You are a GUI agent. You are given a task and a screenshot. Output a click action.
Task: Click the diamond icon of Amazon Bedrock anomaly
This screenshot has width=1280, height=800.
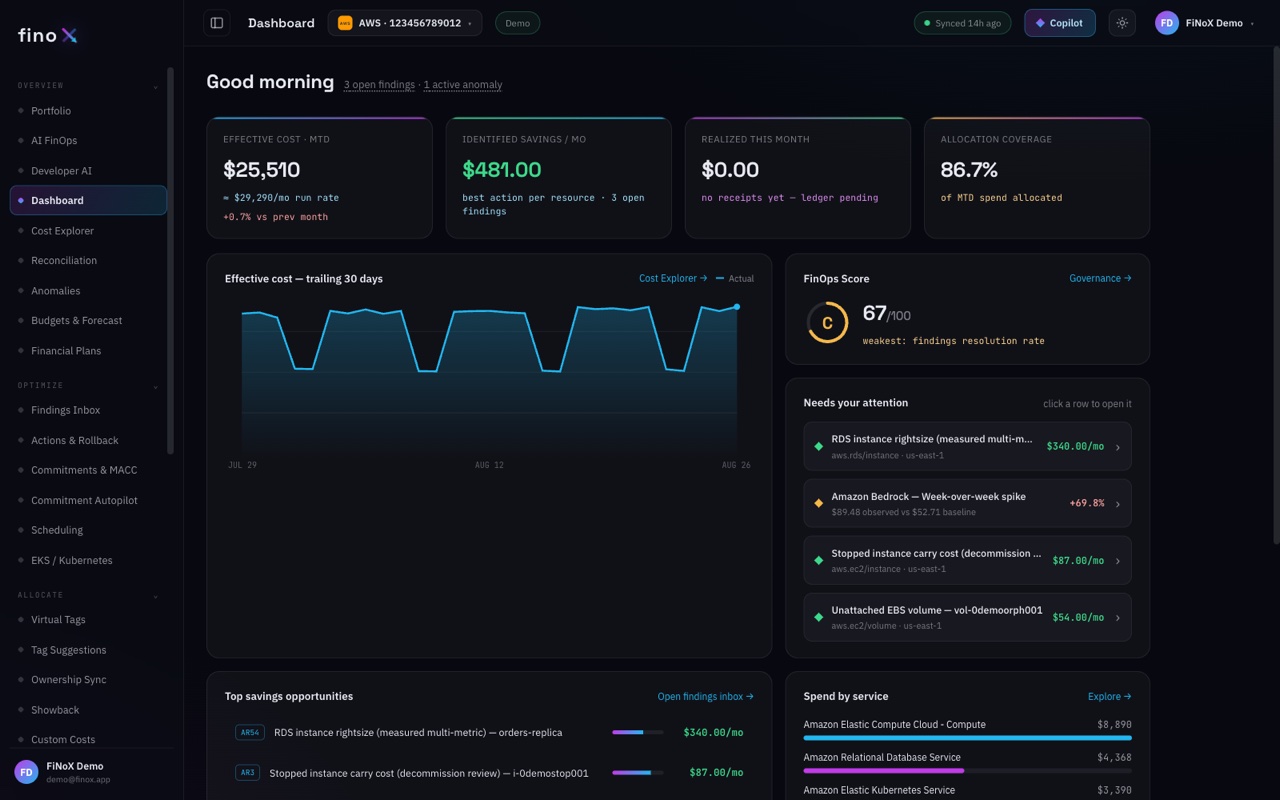(x=819, y=503)
